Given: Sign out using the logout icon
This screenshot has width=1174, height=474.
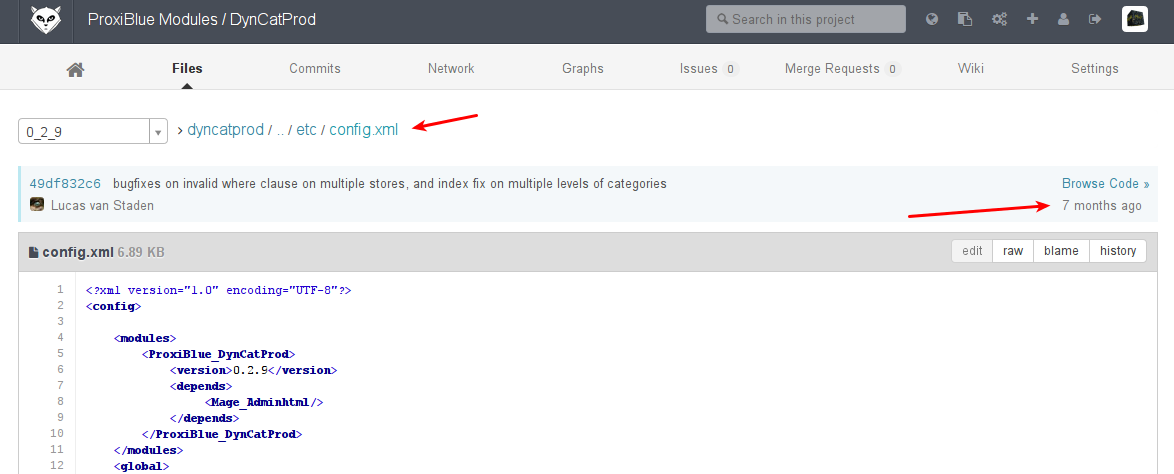Looking at the screenshot, I should tap(1095, 19).
